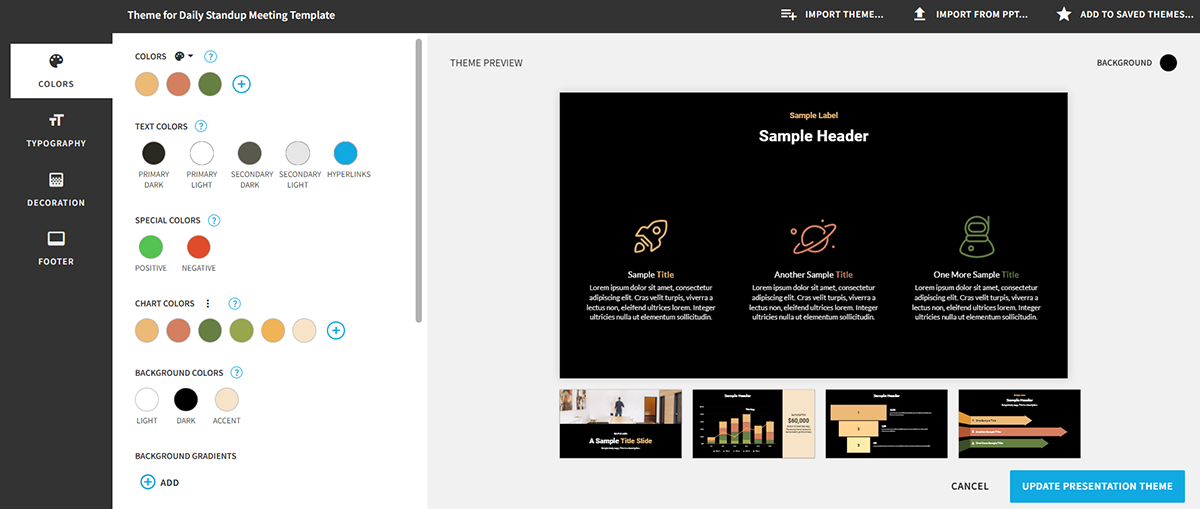
Task: Open the Decoration tab
Action: pos(56,188)
